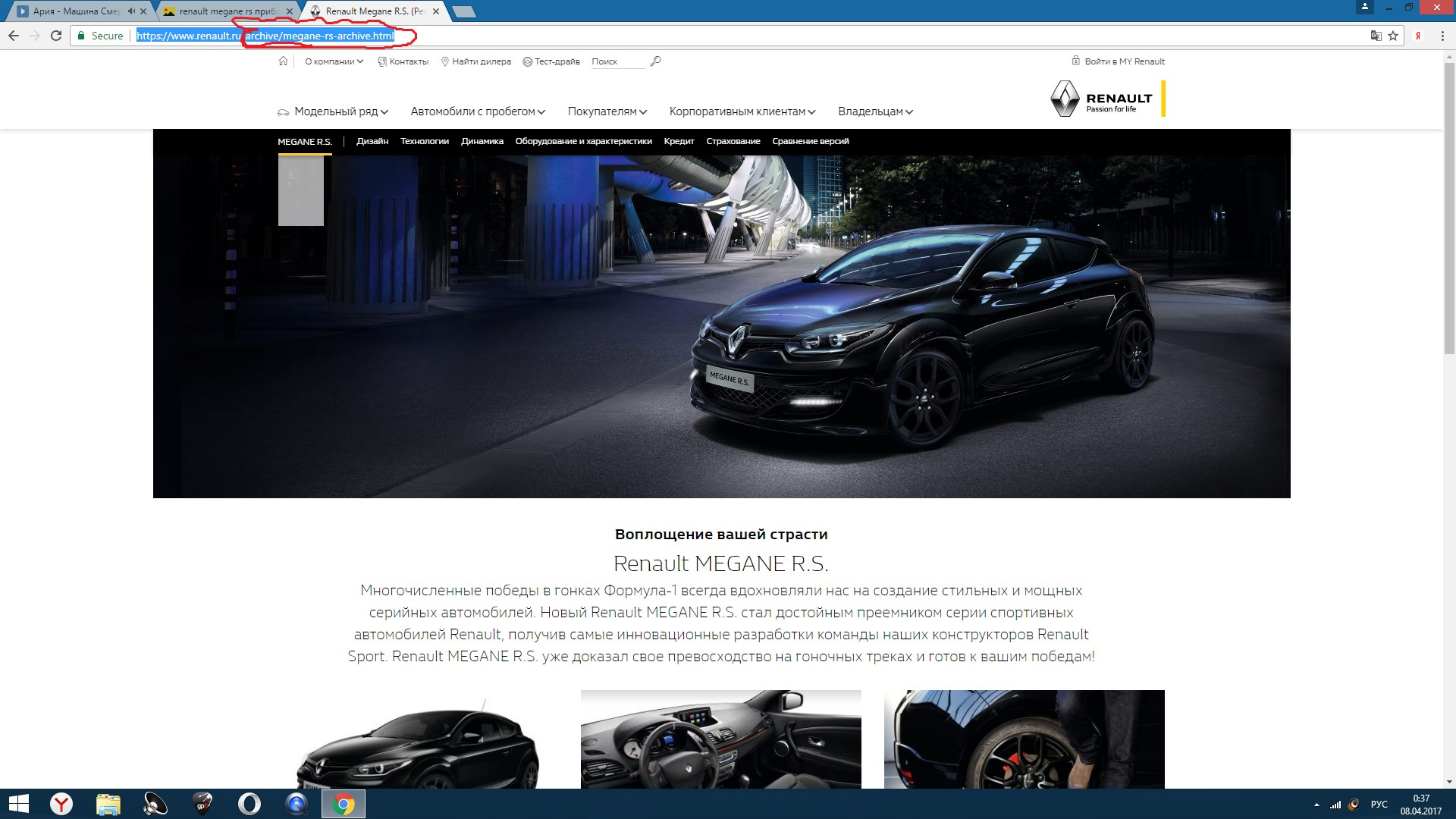Launch Yandex Browser from the taskbar

pyautogui.click(x=61, y=804)
